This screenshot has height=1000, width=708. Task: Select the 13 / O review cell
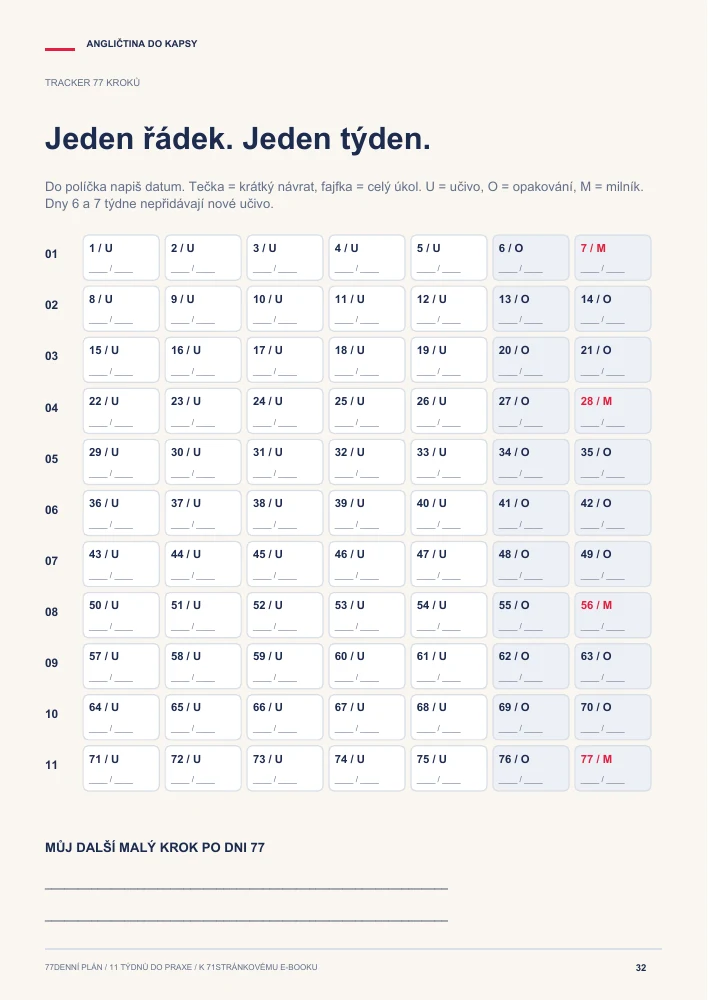531,309
